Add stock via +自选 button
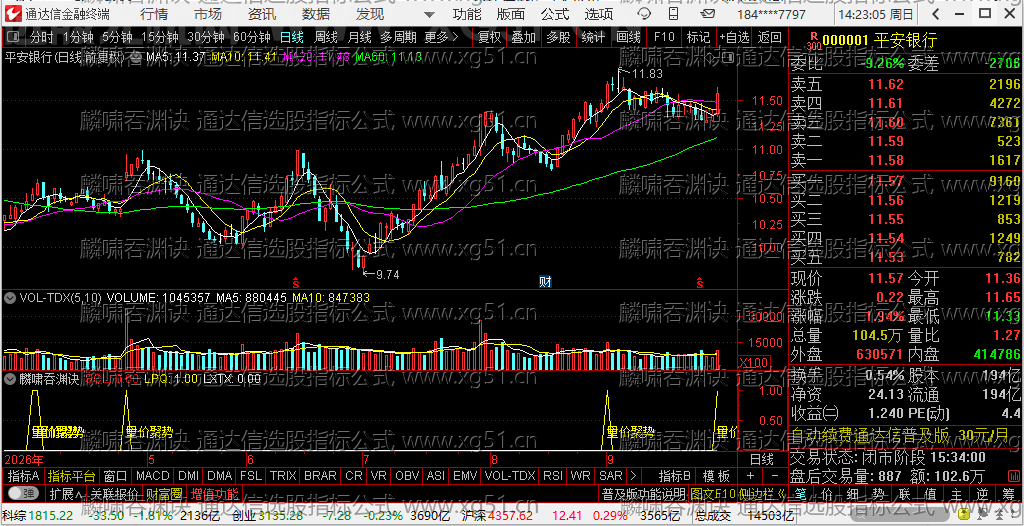 pos(734,37)
